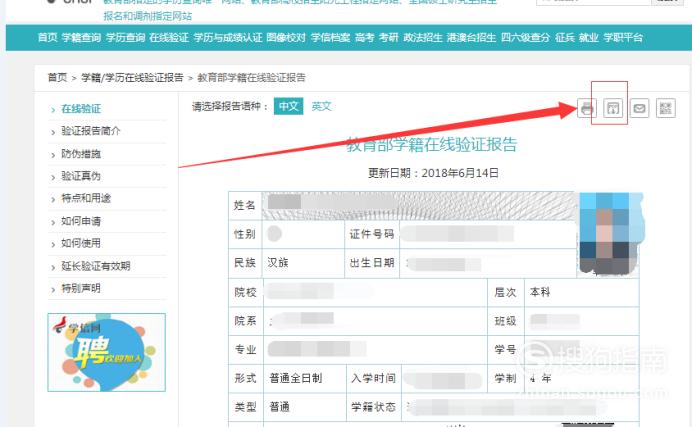Open 学信档案 menu item
Screen dimensions: 692x427
331,37
